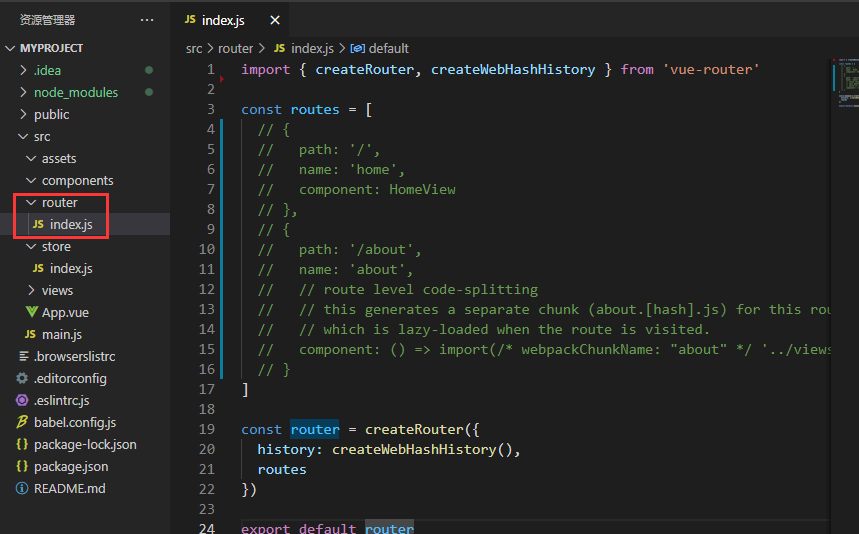This screenshot has height=534, width=859.
Task: Close the index.js editor tab
Action: [275, 20]
